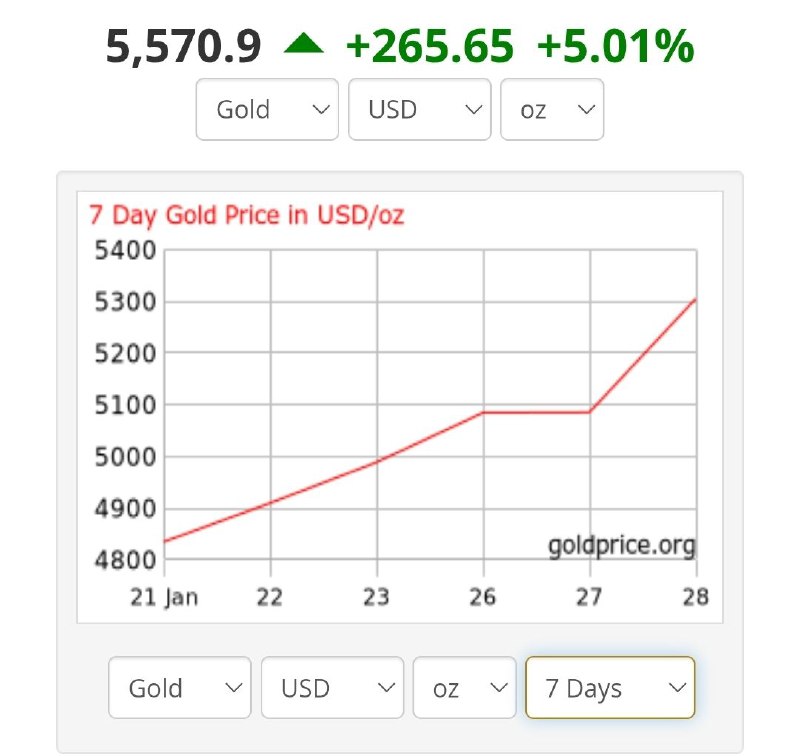This screenshot has width=800, height=756.
Task: Open the 7 Days time range dropdown
Action: (x=610, y=687)
